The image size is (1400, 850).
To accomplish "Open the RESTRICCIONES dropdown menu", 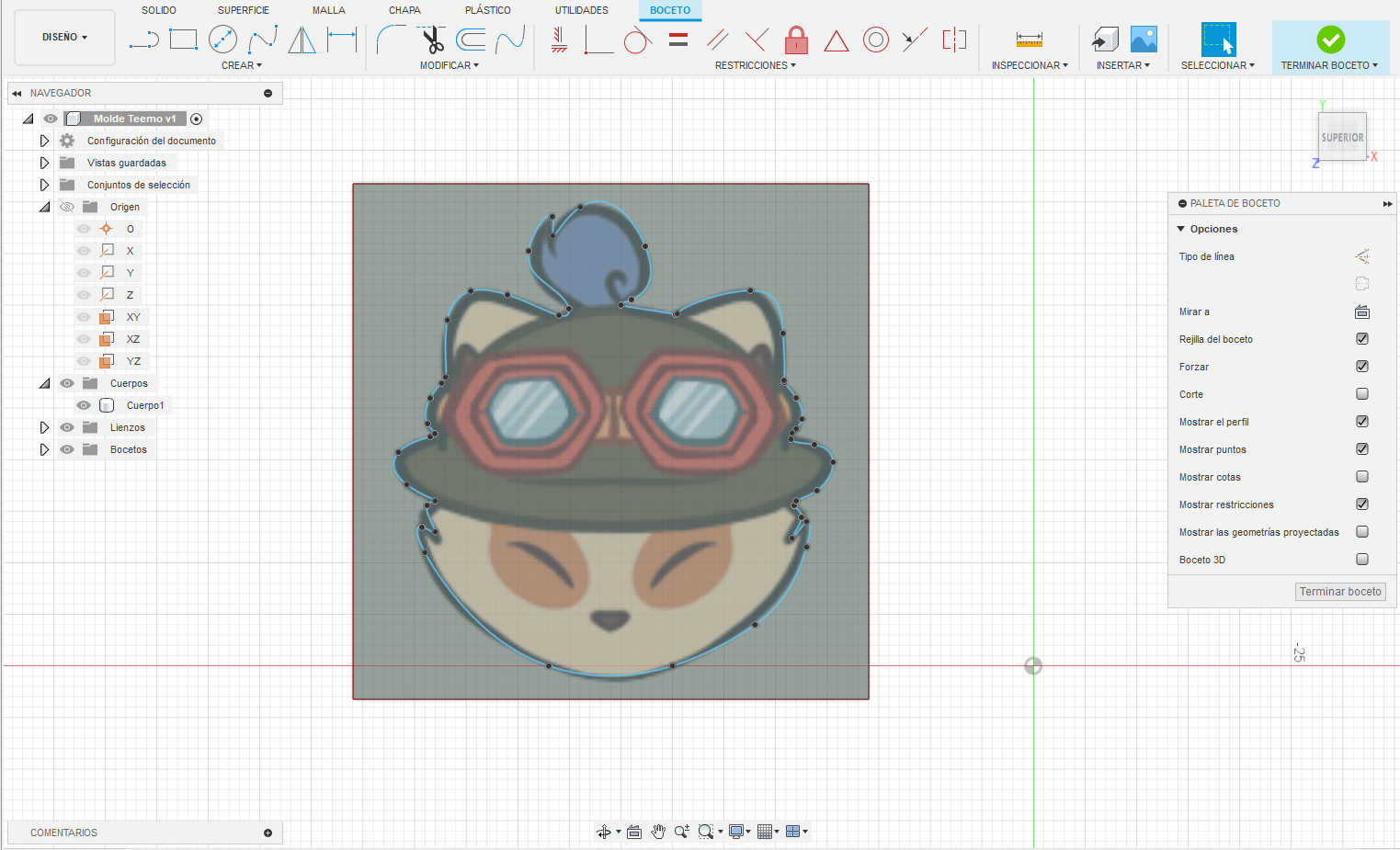I will (x=756, y=65).
